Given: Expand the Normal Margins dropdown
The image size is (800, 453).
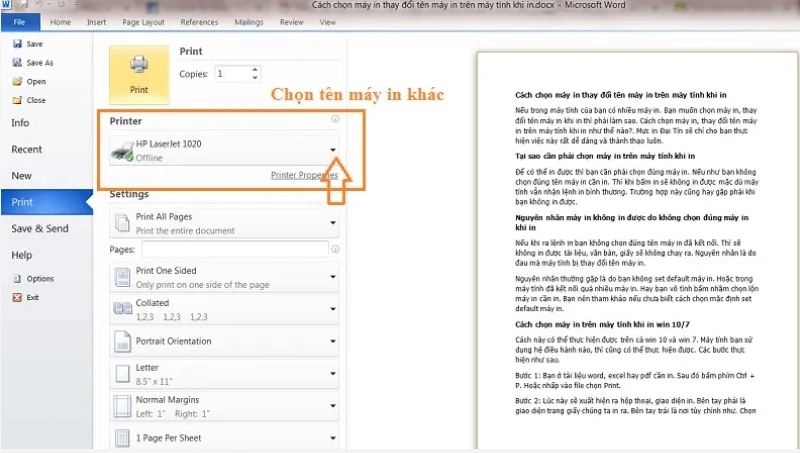Looking at the screenshot, I should [333, 406].
